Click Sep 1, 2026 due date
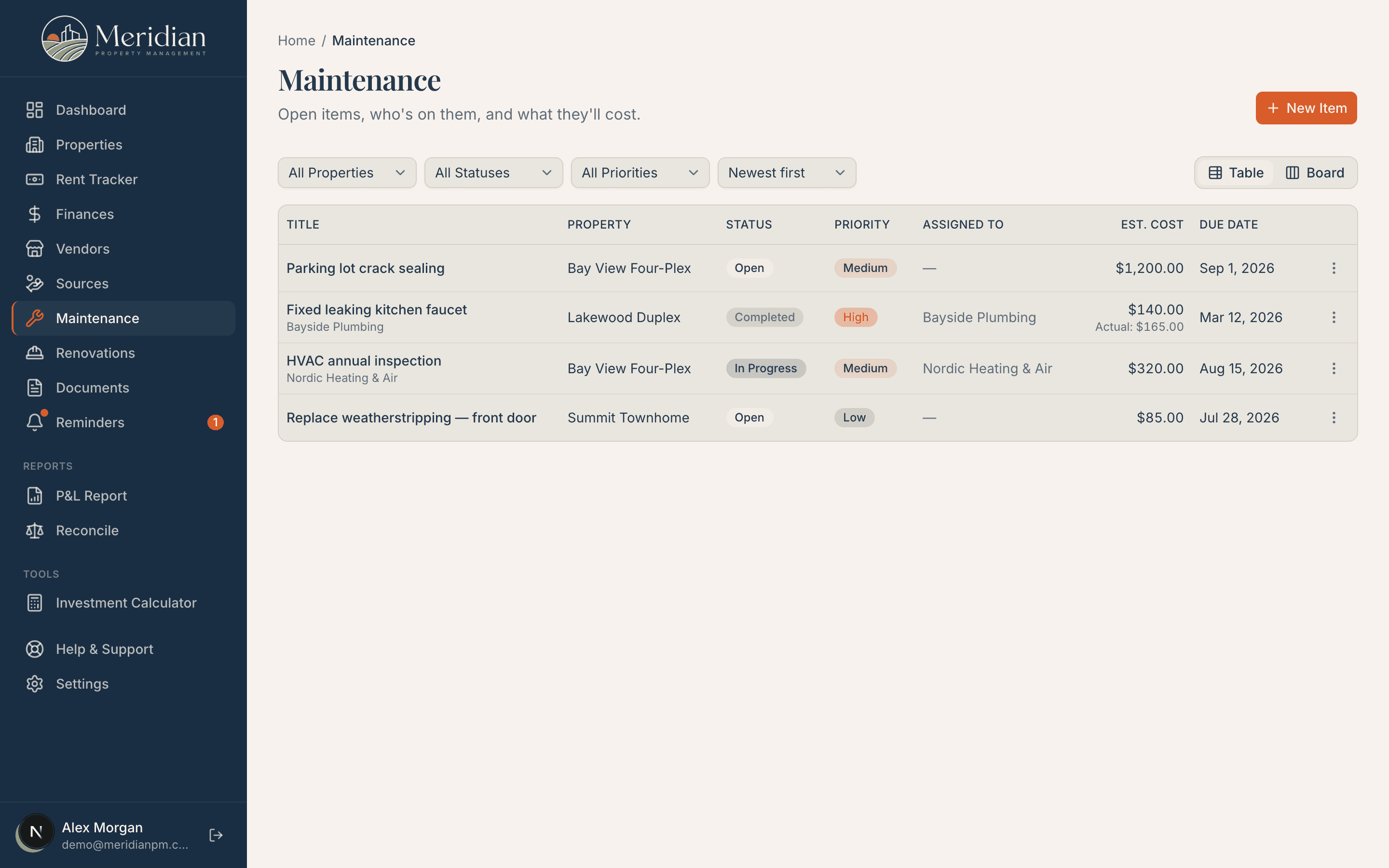1389x868 pixels. tap(1236, 268)
